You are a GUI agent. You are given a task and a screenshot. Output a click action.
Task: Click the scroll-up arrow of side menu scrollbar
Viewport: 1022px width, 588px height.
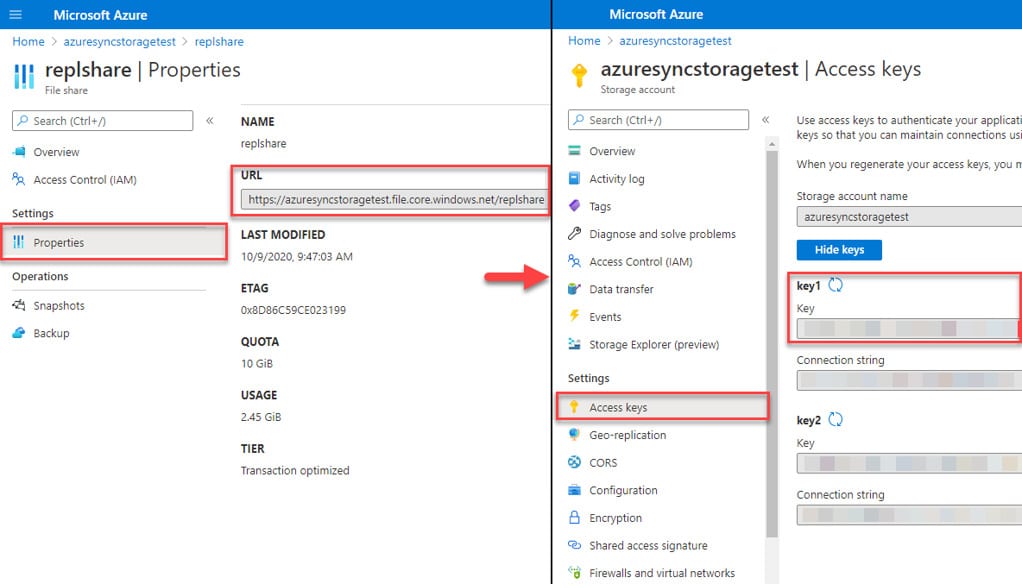(x=772, y=143)
